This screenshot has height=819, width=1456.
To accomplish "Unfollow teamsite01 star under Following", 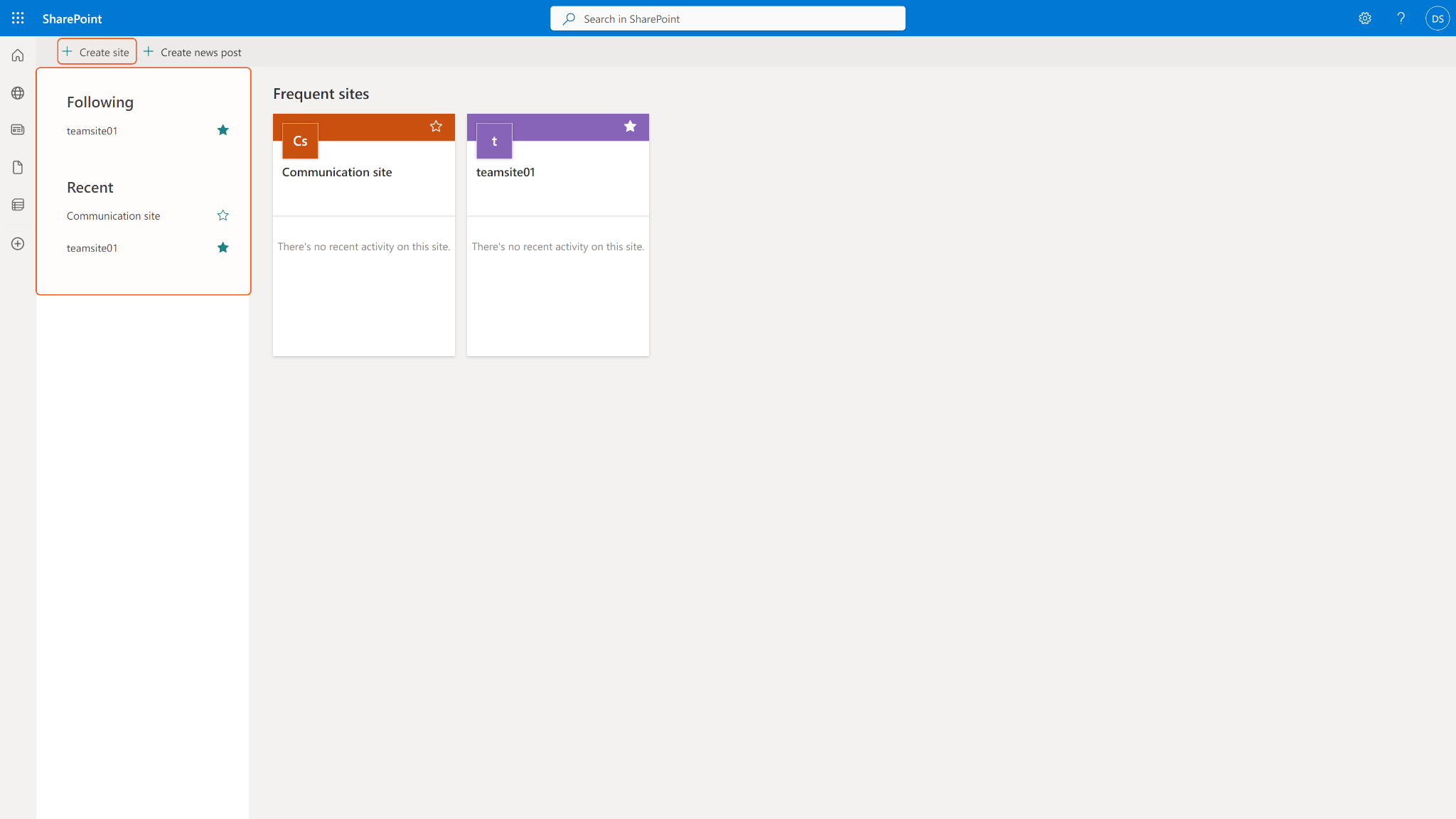I will 223,130.
